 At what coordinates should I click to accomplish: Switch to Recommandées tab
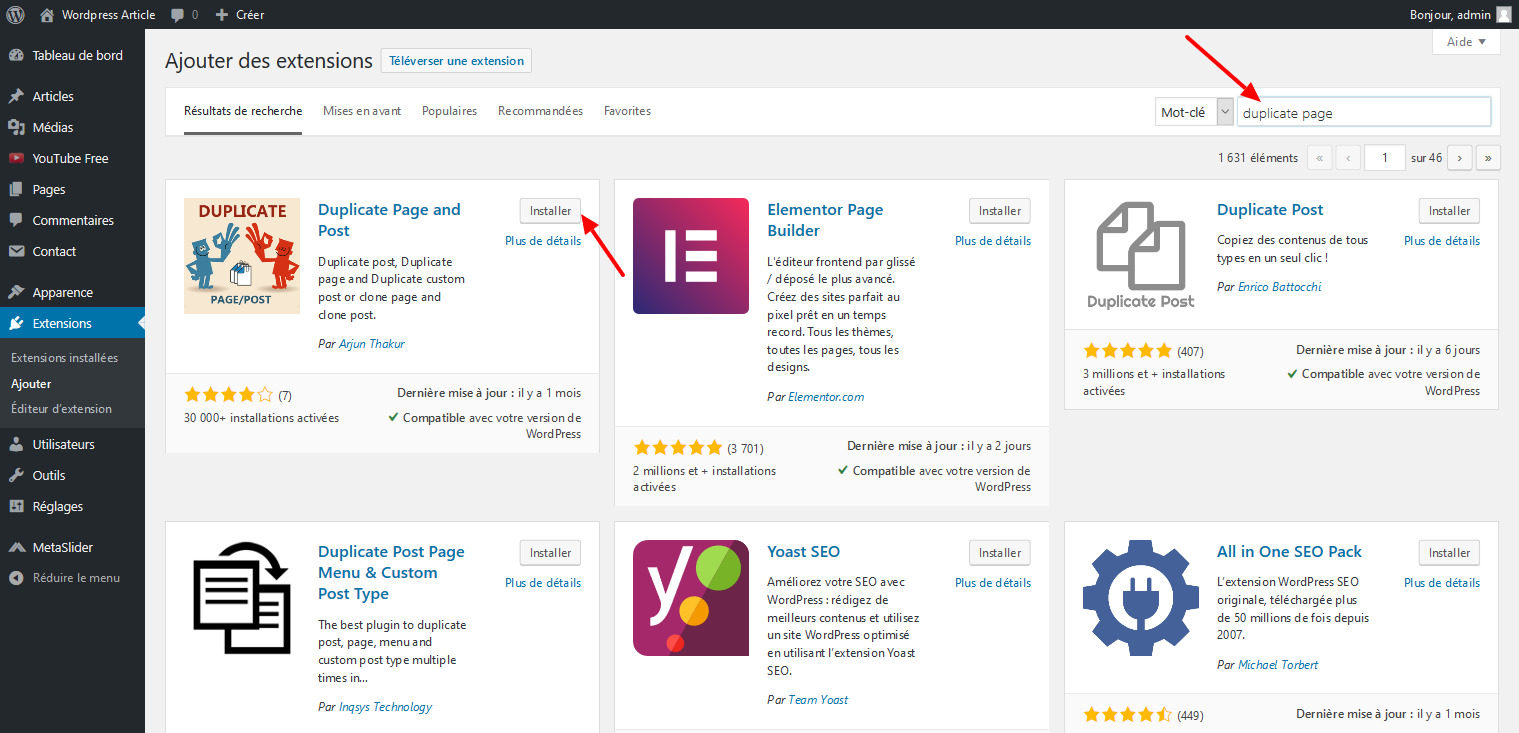540,111
